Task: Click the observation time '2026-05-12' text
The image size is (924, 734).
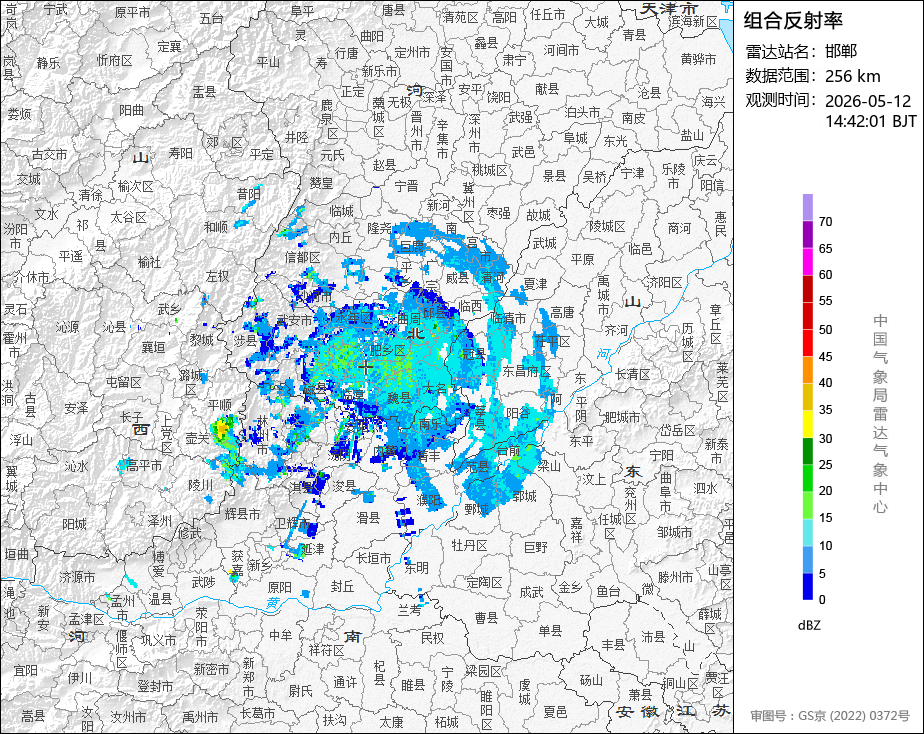Action: pos(867,101)
